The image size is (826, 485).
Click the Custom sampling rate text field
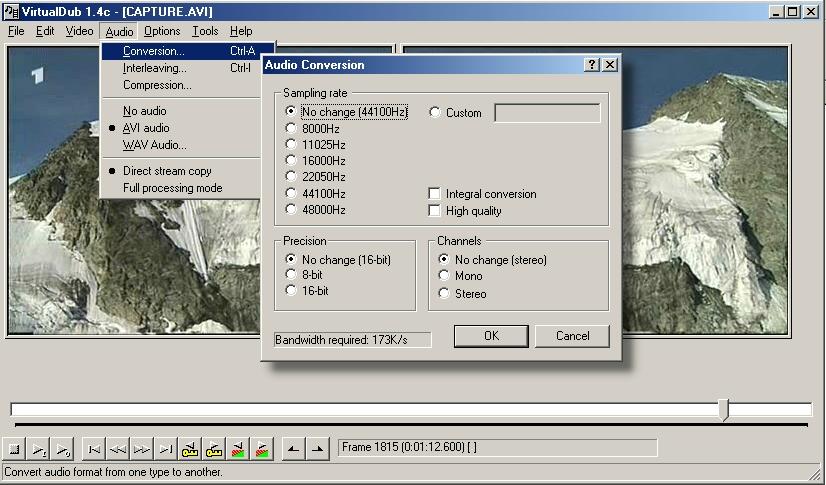(x=547, y=113)
